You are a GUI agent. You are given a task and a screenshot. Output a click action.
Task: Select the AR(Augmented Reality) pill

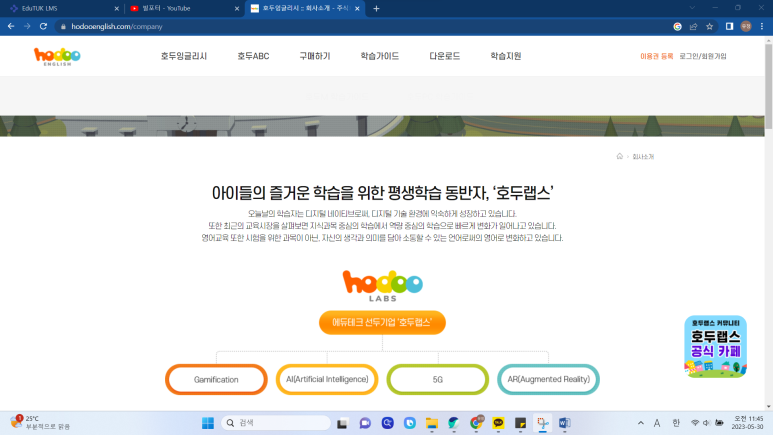549,379
